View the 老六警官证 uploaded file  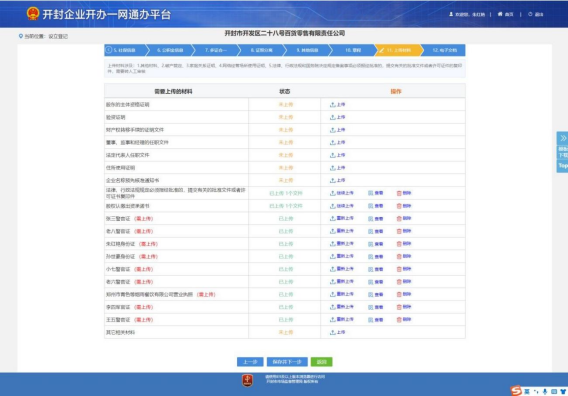pos(376,282)
